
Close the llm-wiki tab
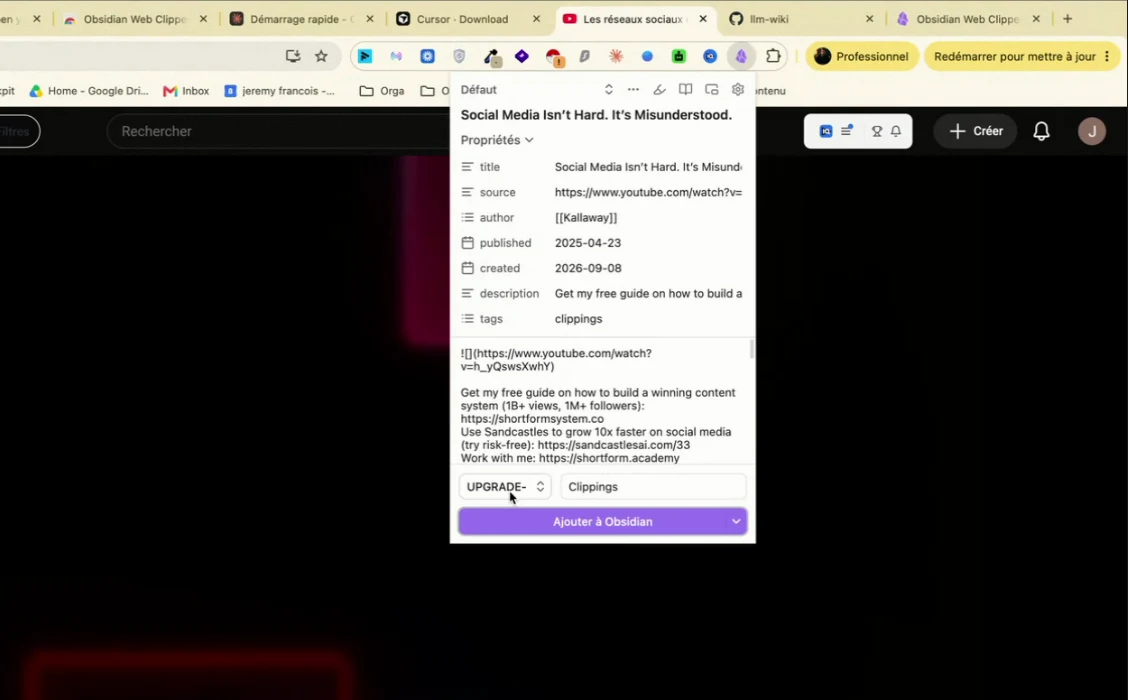869,19
